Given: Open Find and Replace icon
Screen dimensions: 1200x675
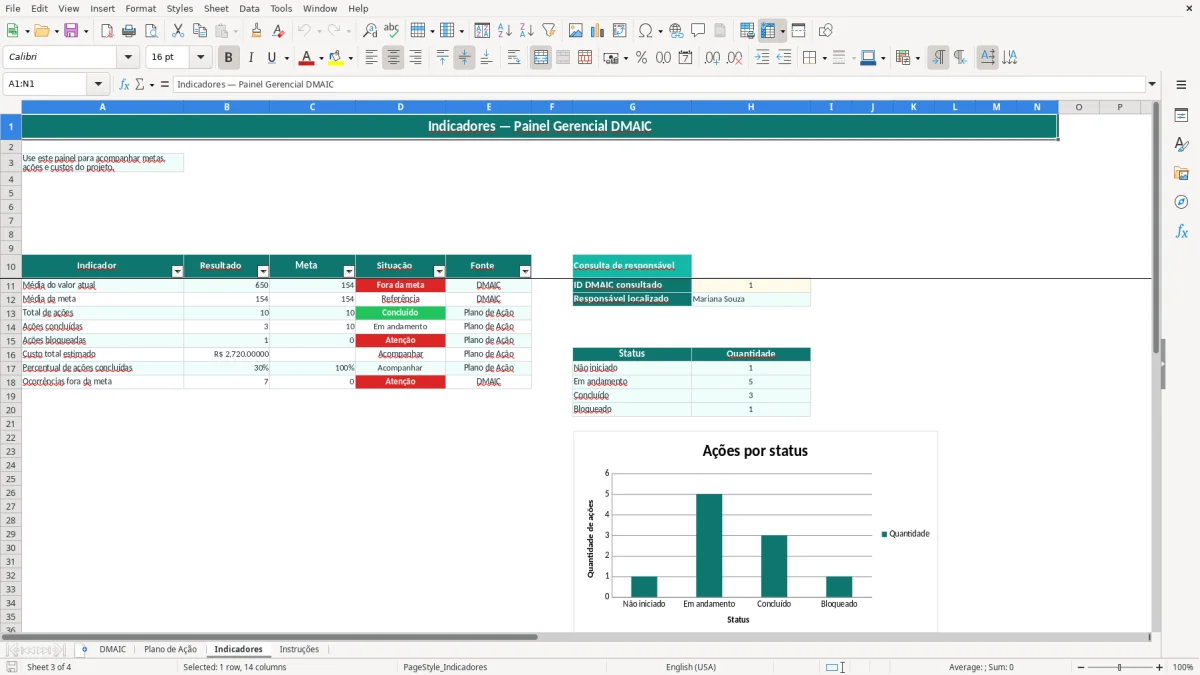Looking at the screenshot, I should tap(370, 31).
